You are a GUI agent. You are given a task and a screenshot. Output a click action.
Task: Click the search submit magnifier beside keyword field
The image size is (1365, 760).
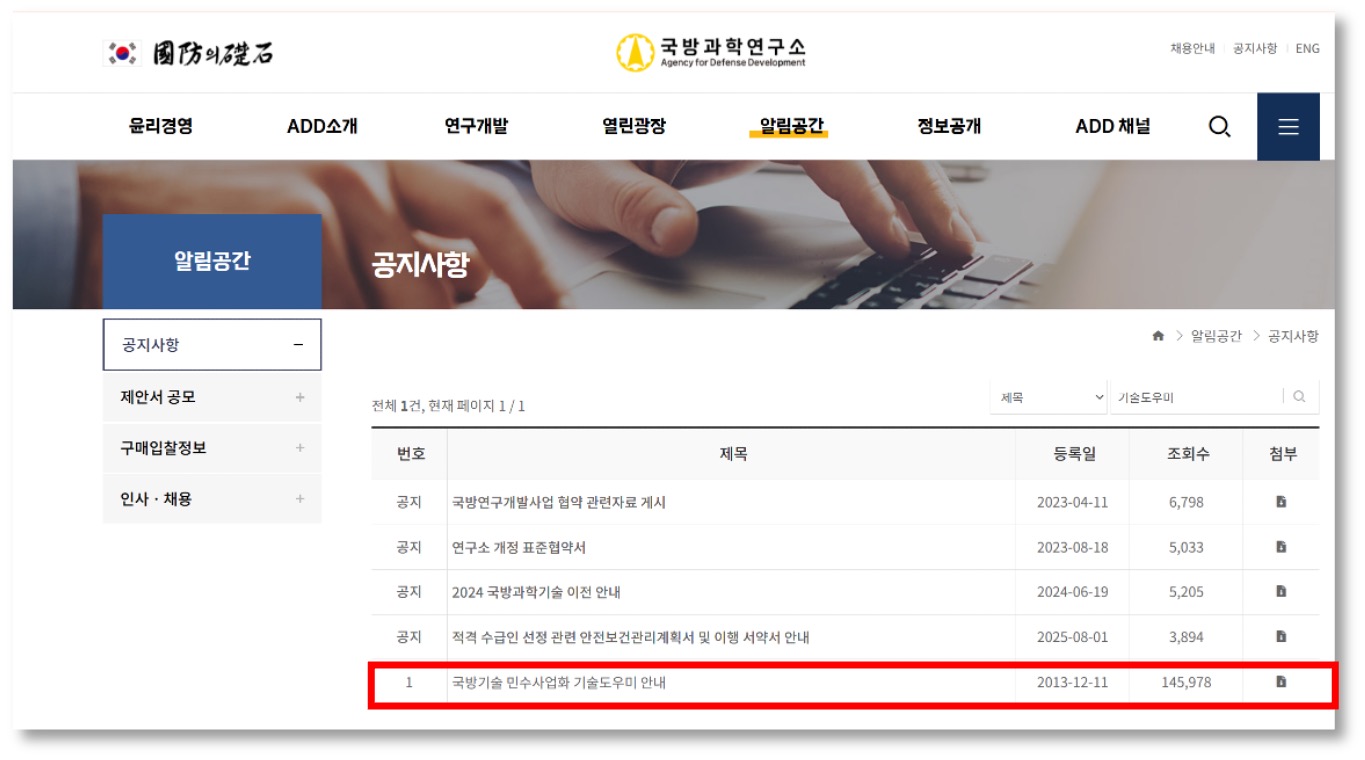click(x=1299, y=397)
